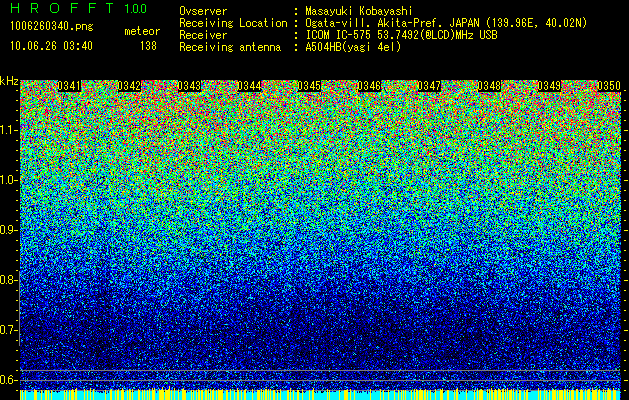
Task: Click the 0343 time marker
Action: click(x=189, y=86)
